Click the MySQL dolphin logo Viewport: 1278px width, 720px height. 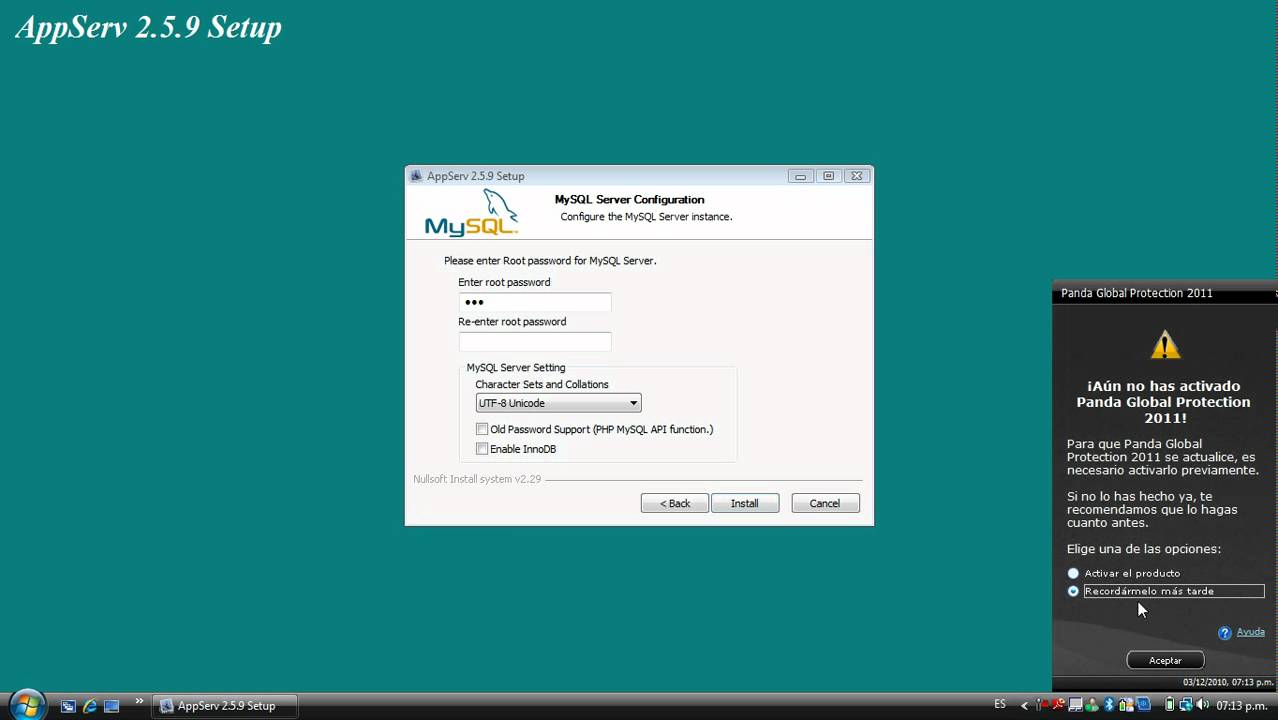472,212
